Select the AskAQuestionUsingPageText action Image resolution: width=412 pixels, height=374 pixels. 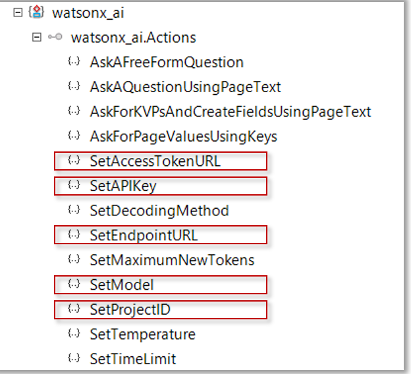pos(185,87)
